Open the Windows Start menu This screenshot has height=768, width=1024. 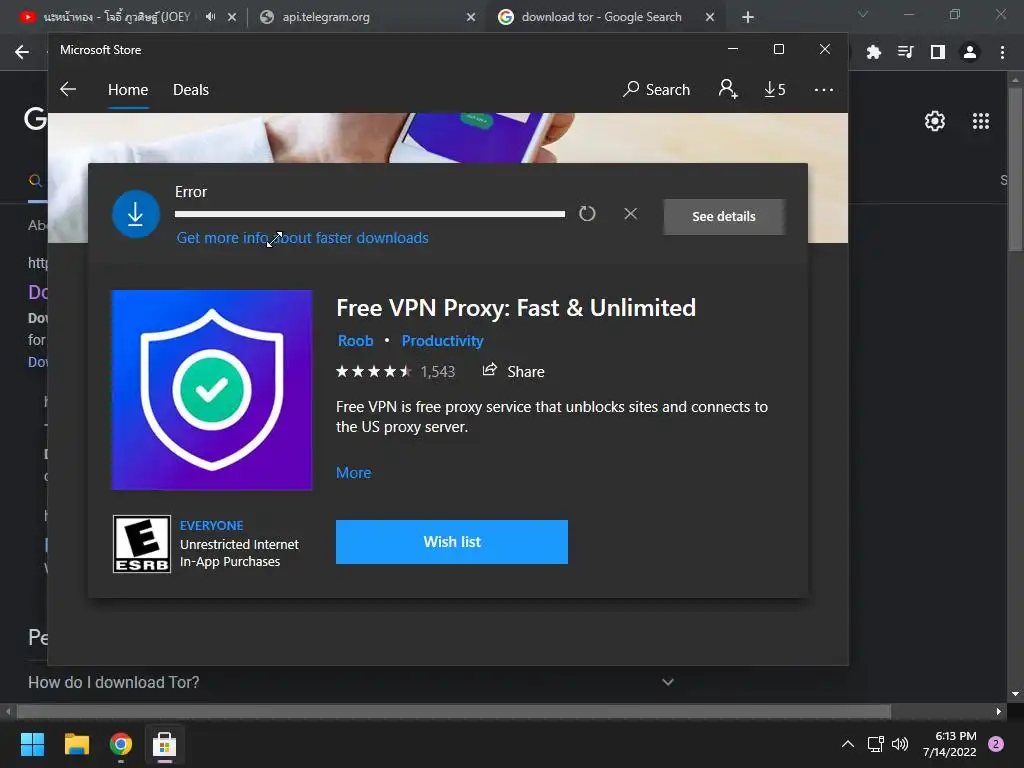pos(32,744)
